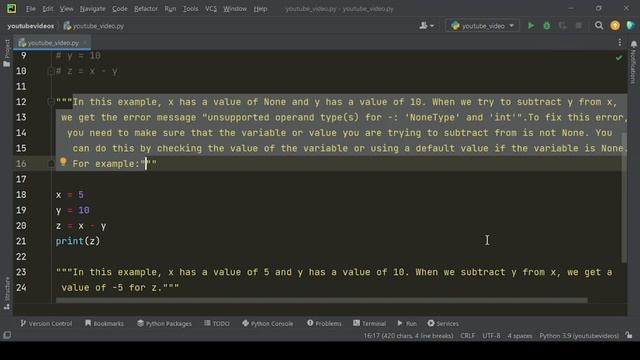Open the Structure tool window
The image size is (640, 360).
point(7,293)
